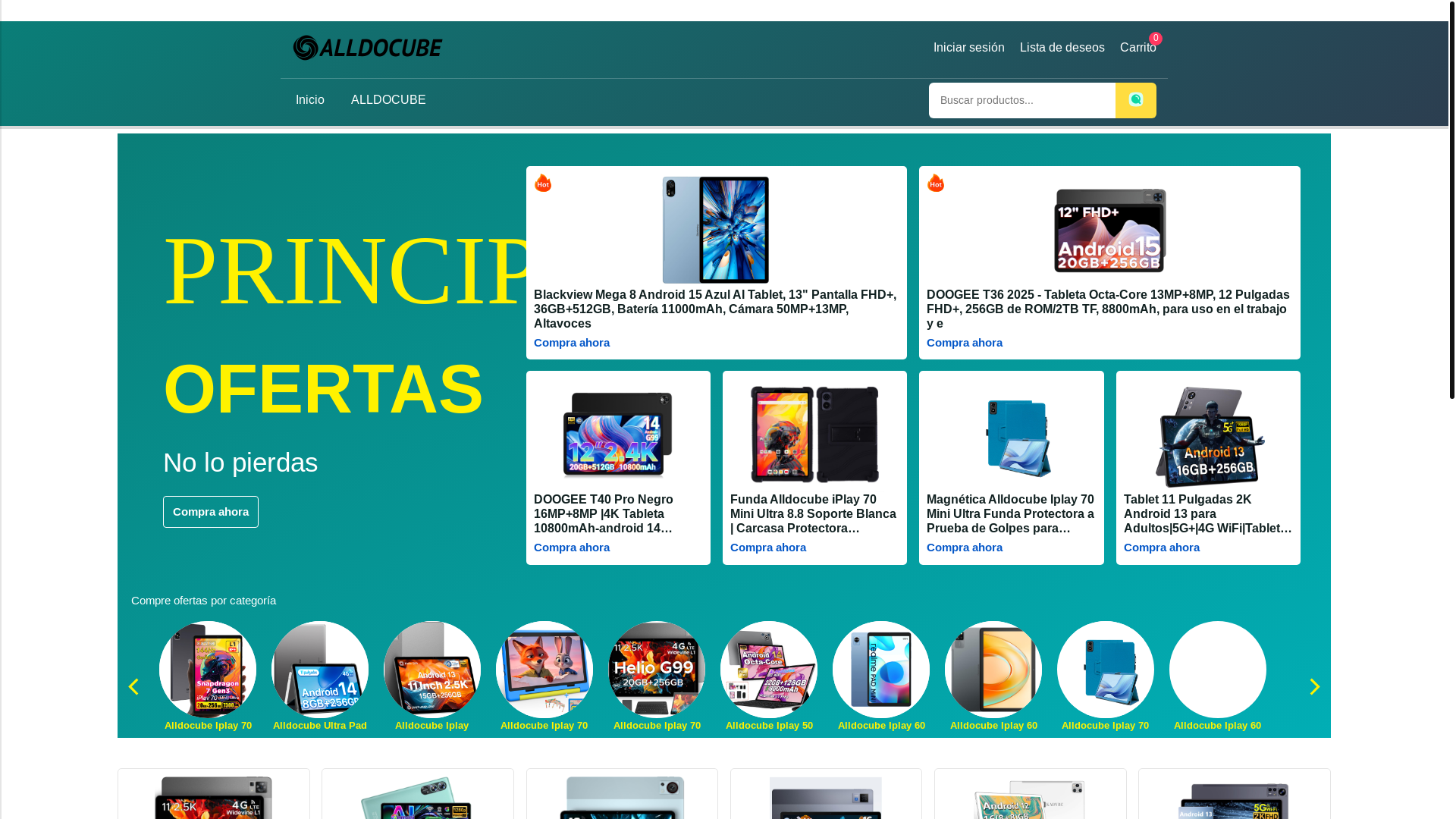The width and height of the screenshot is (1456, 819).
Task: Click the page vertical scrollbar
Action: (1452, 199)
